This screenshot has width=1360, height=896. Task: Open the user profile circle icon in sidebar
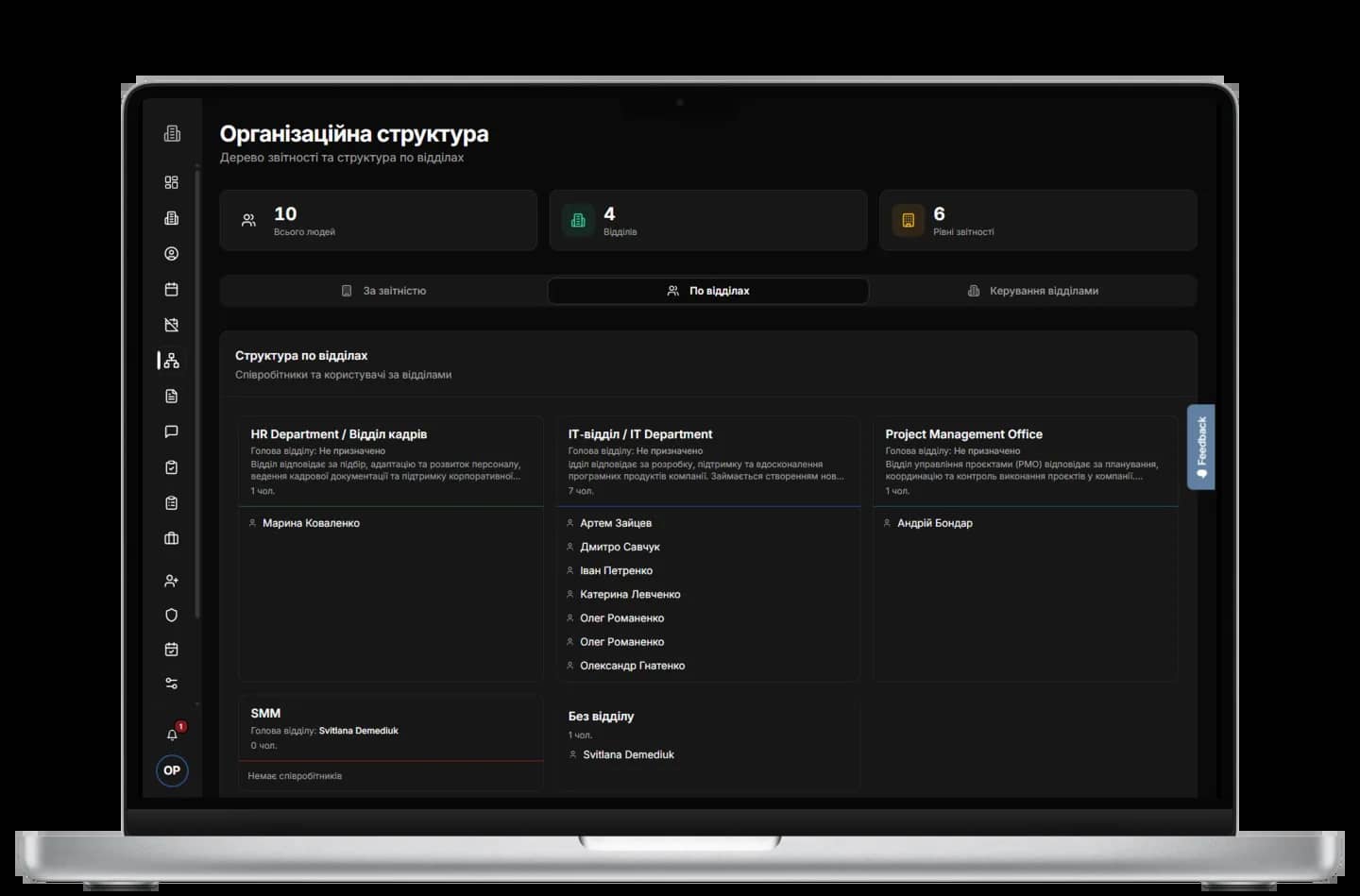tap(171, 254)
